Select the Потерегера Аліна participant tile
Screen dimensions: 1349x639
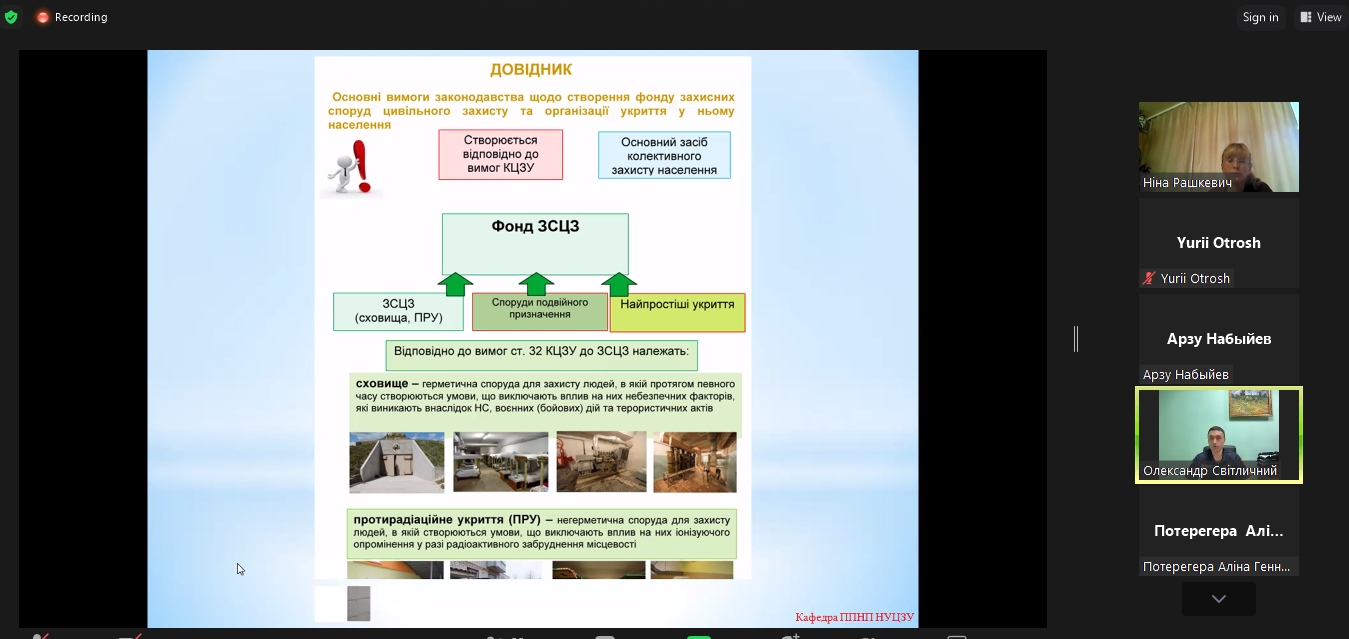(1218, 531)
